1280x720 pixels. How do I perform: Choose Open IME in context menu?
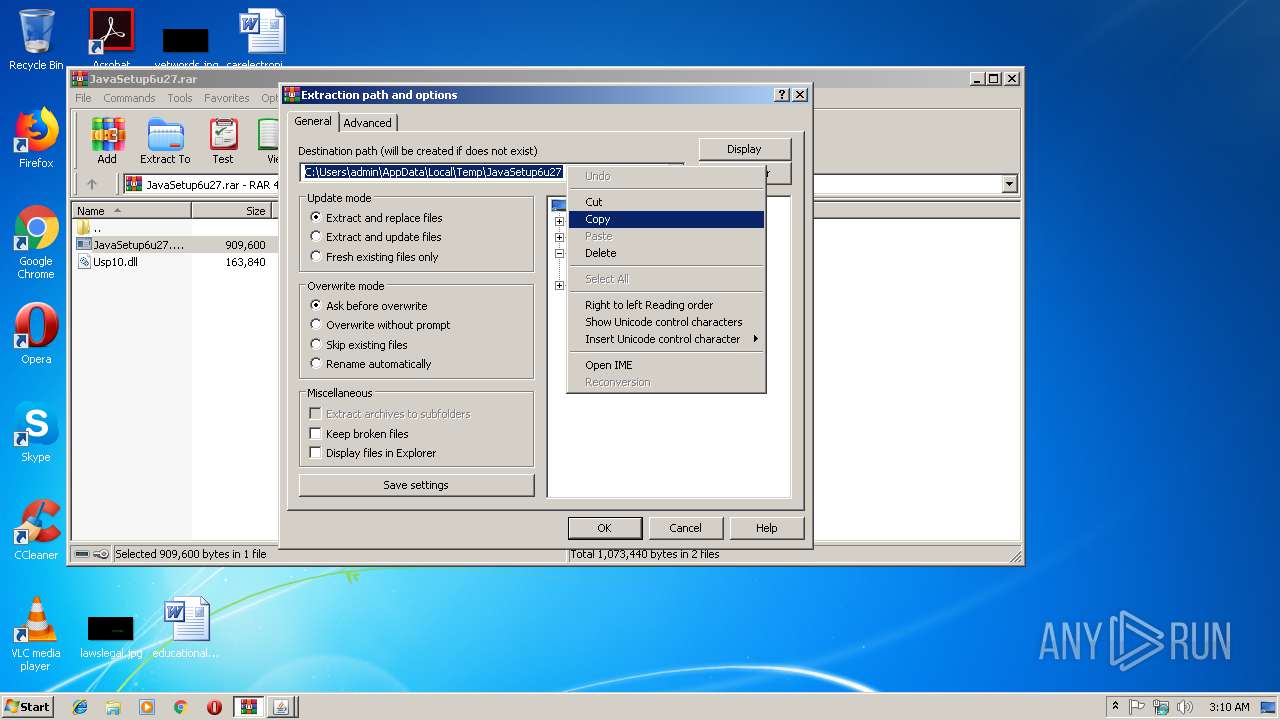pyautogui.click(x=665, y=365)
